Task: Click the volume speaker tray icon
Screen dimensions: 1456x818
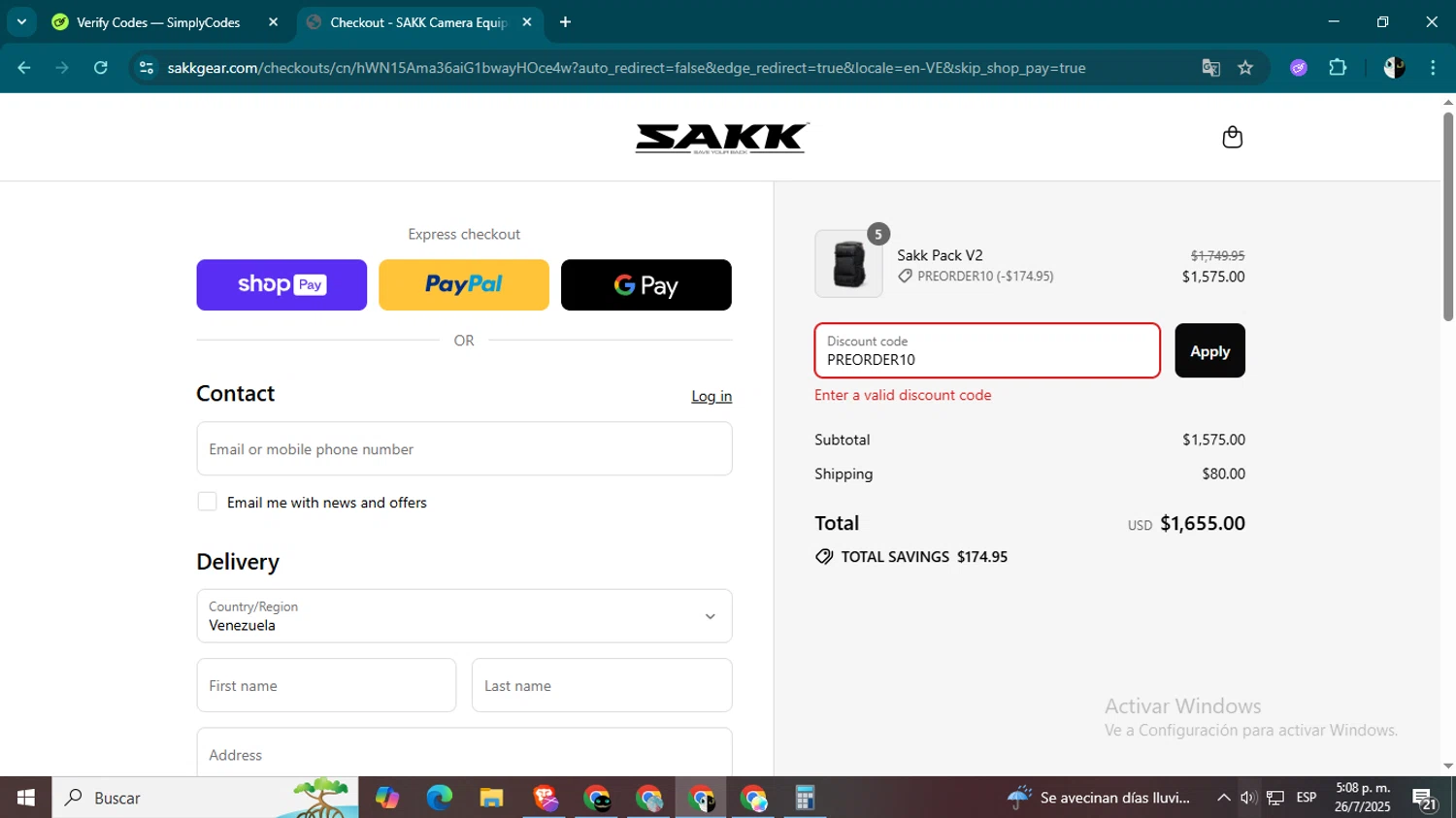Action: (1248, 798)
